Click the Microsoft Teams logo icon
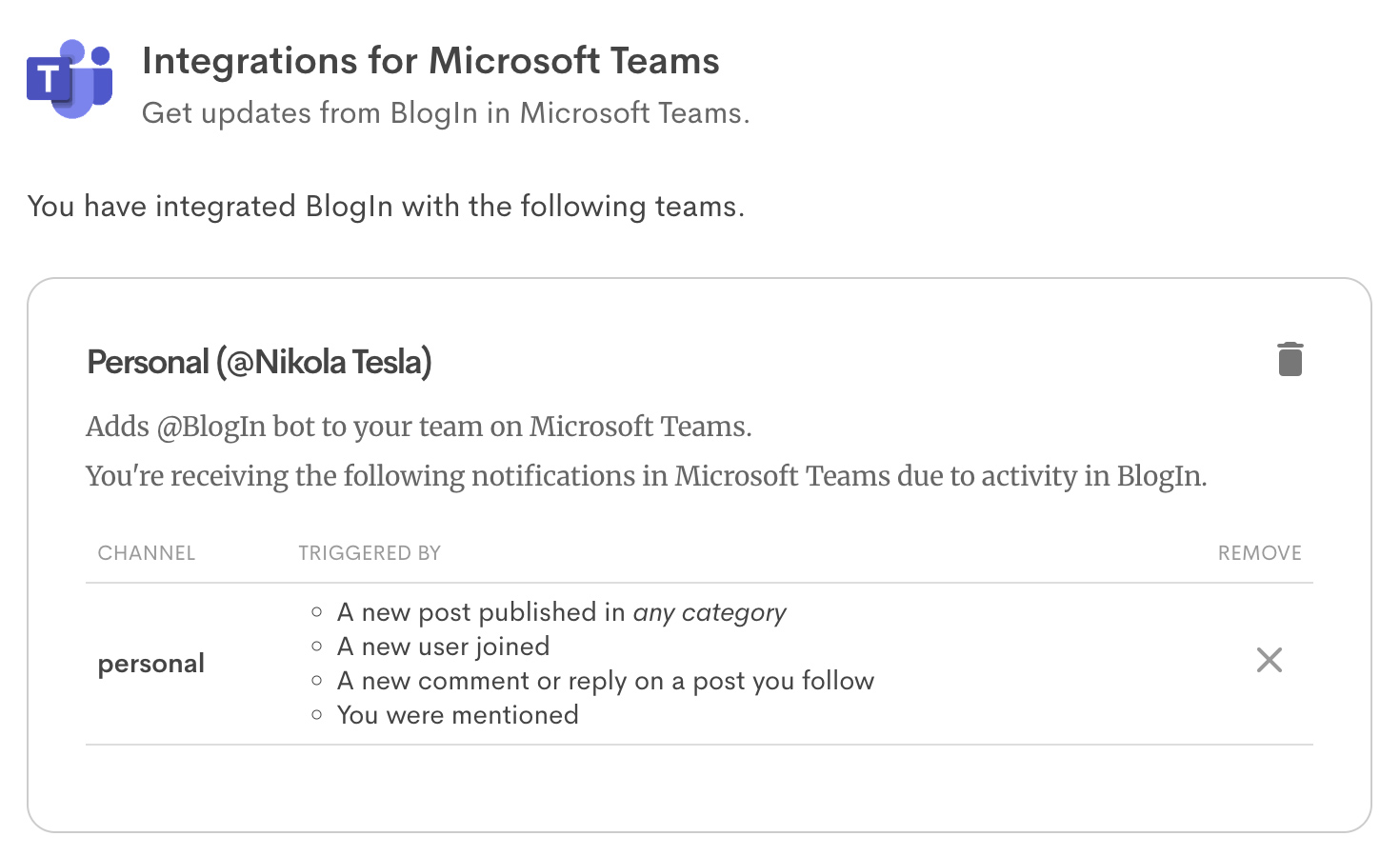 tap(70, 78)
